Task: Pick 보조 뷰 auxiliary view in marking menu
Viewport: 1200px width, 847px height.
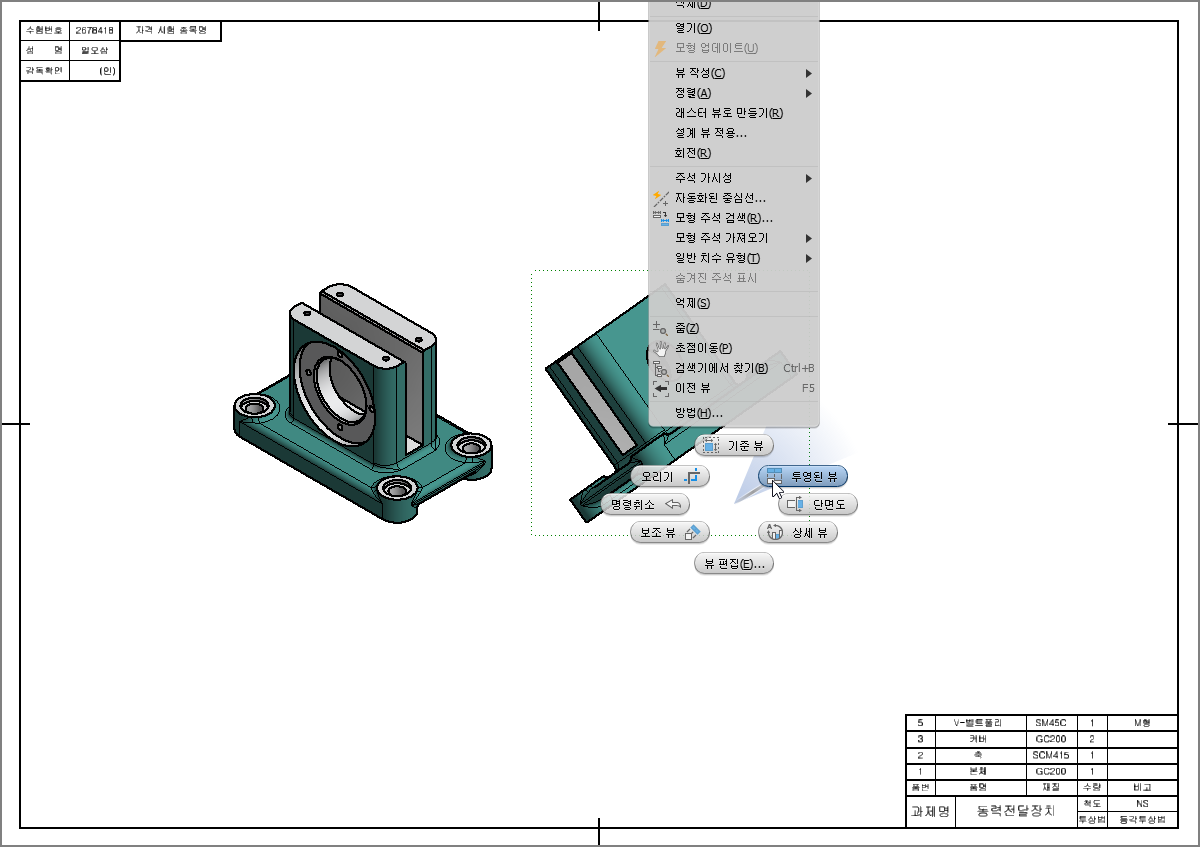Action: (x=670, y=532)
